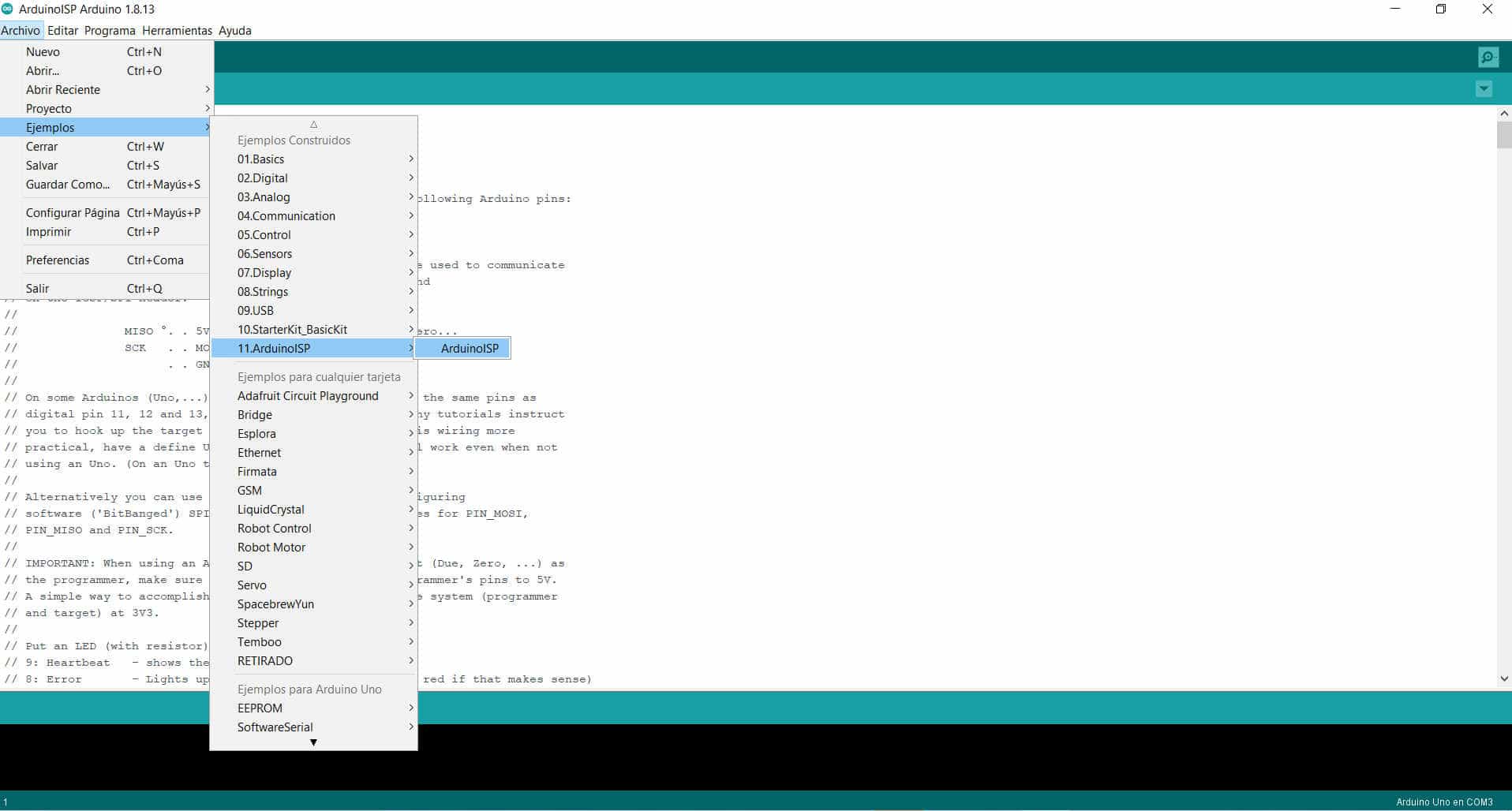Load the ArduinoISP example sketch
This screenshot has height=811, width=1512.
[463, 349]
